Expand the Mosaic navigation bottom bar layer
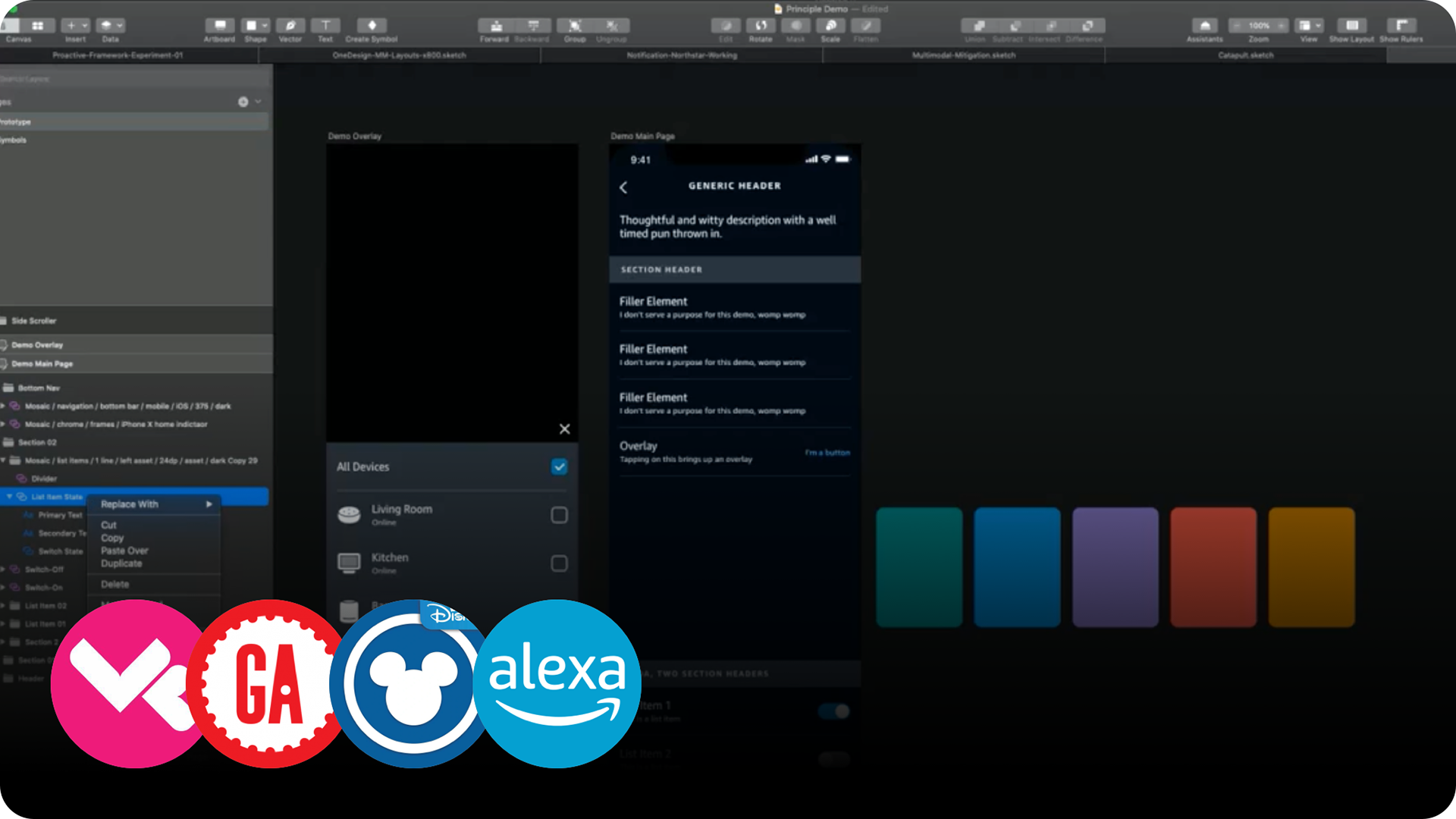Image resolution: width=1456 pixels, height=819 pixels. (3, 406)
